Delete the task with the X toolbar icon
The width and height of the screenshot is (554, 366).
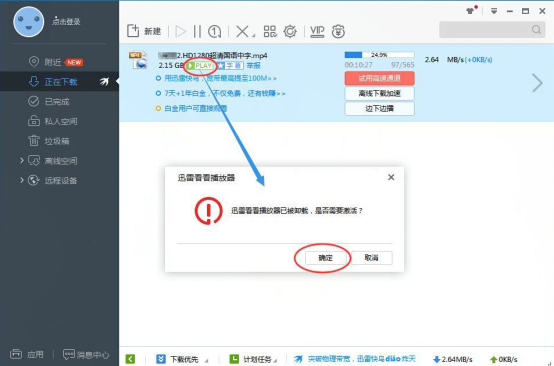tap(242, 31)
